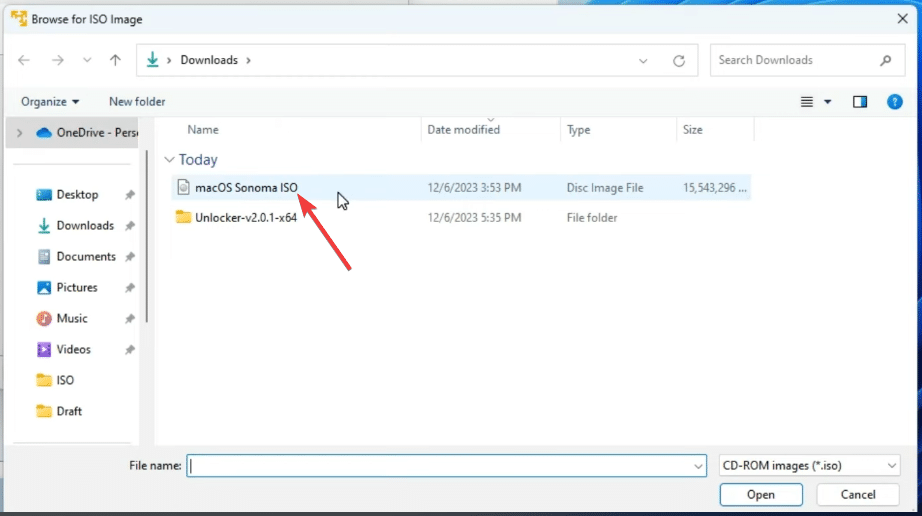
Task: Go up one folder level
Action: tap(115, 60)
